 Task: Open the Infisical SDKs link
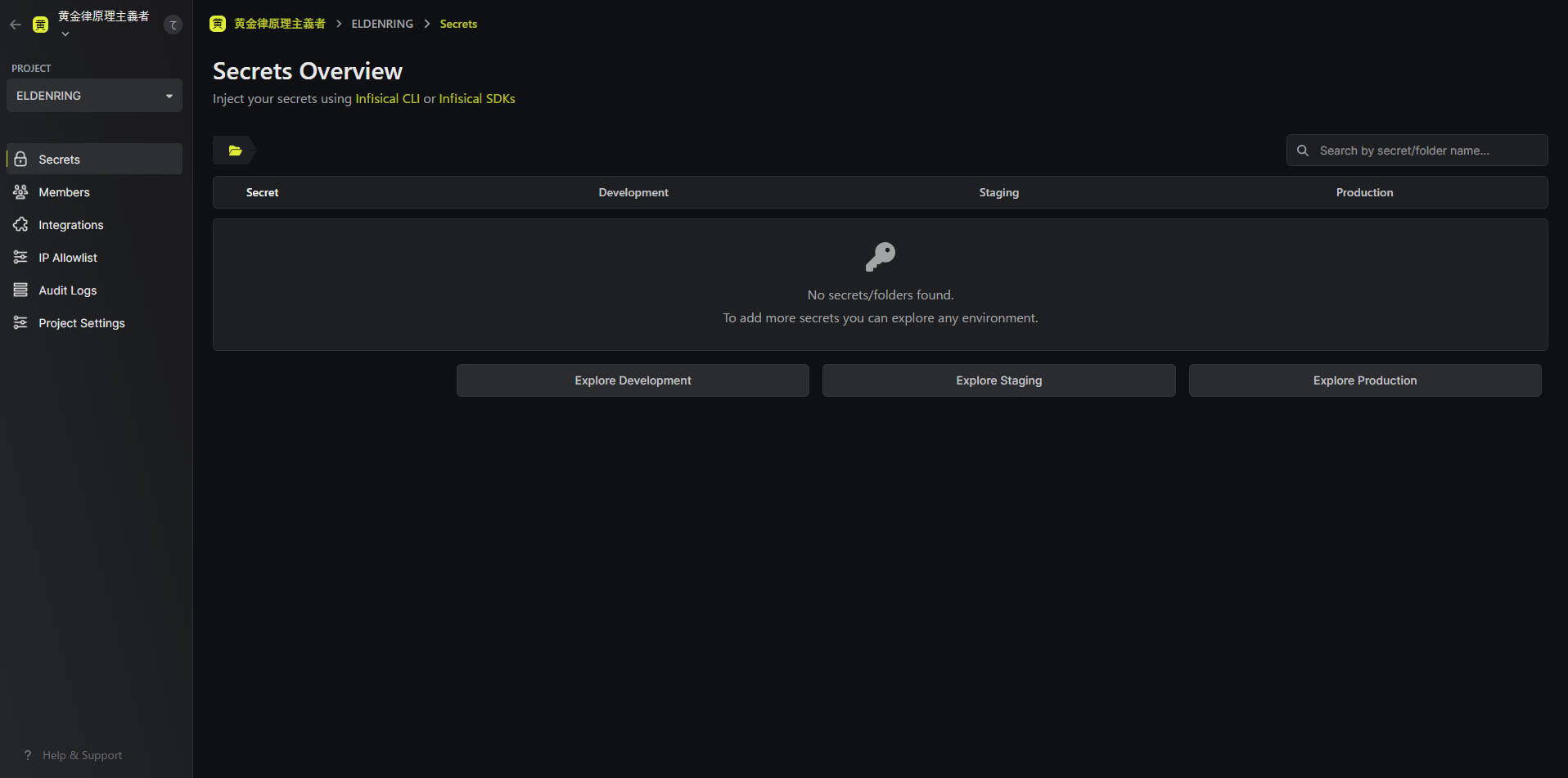(x=477, y=98)
